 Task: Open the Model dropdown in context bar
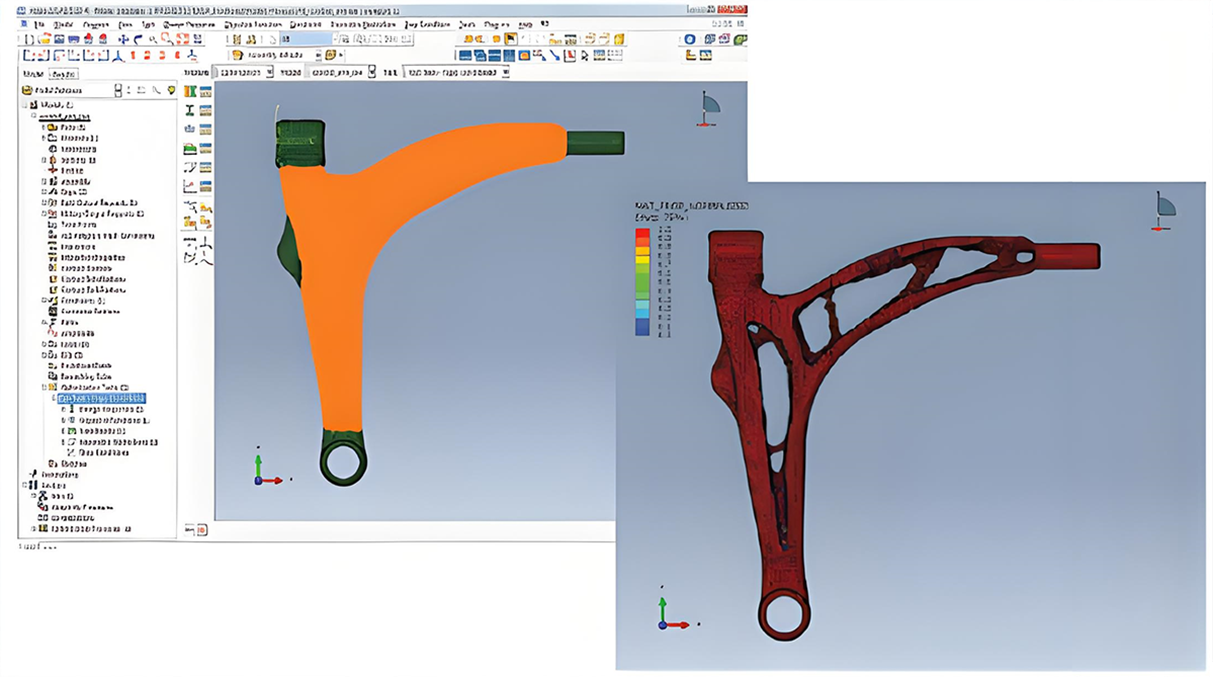coord(340,72)
